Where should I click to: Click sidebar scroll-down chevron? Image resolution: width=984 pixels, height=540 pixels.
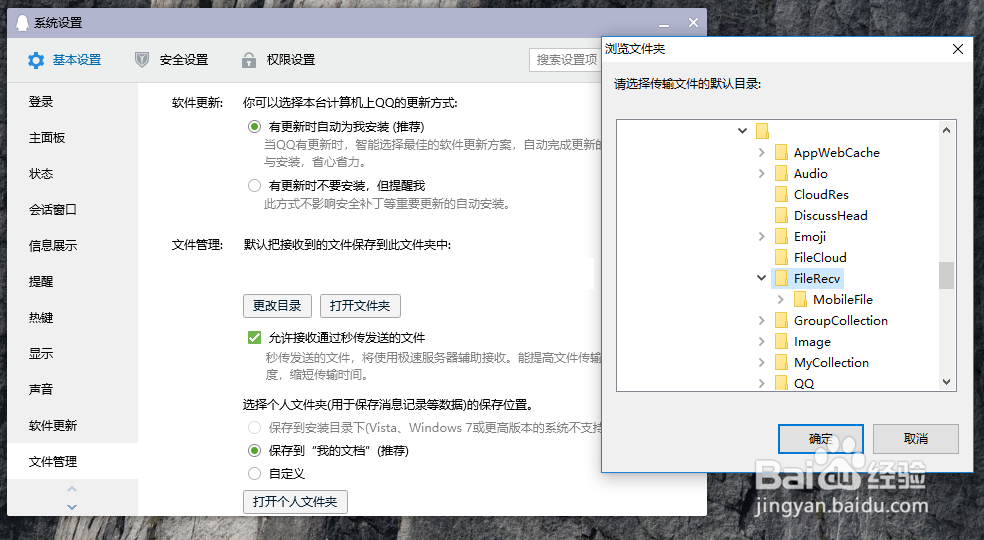[72, 507]
